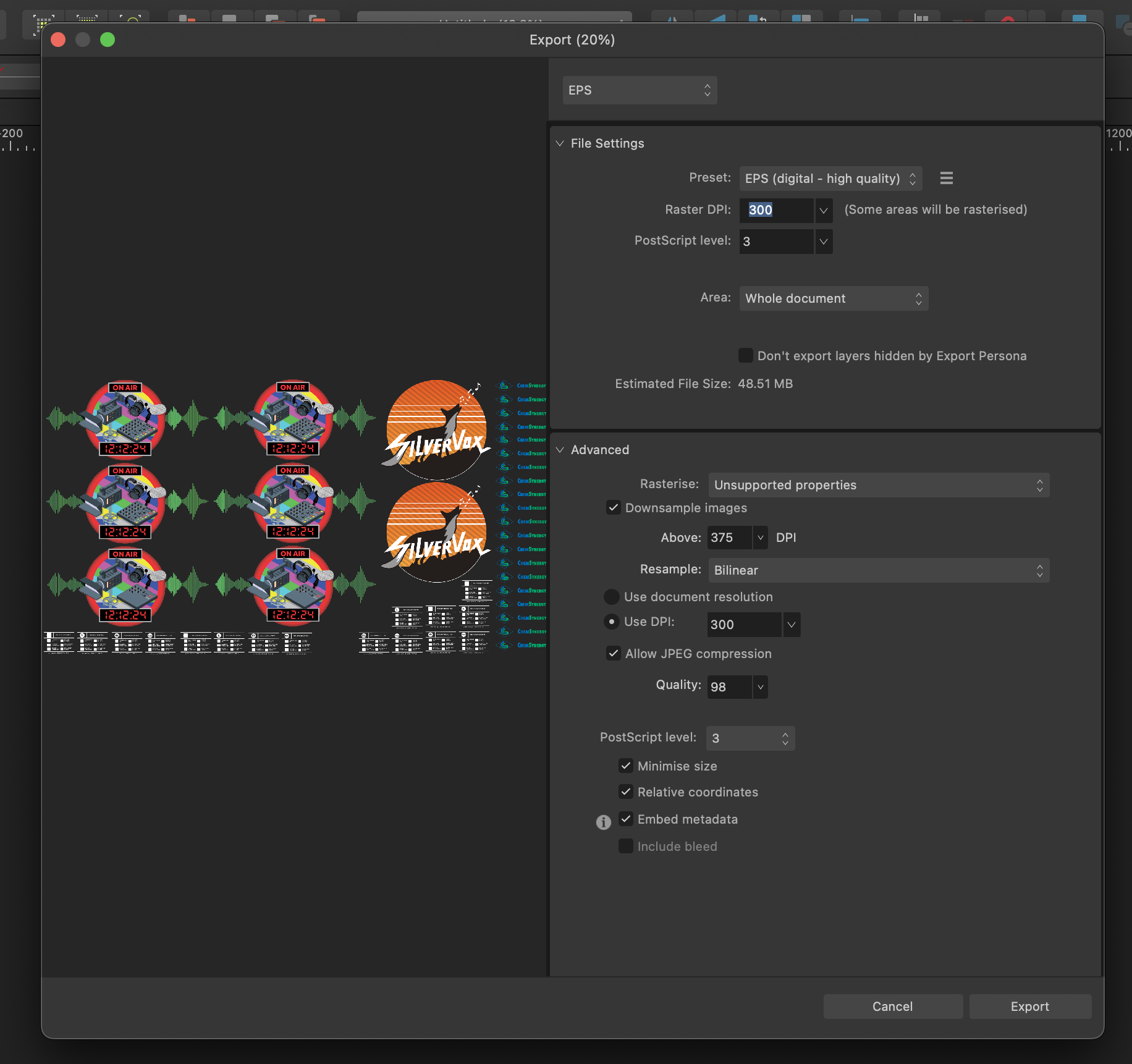Open the Preset dropdown showing EPS digital high quality
Screen dimensions: 1132x1064
pos(830,179)
